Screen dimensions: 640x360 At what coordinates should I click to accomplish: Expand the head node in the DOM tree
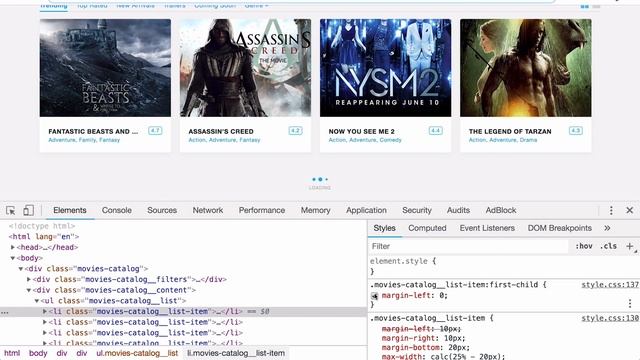click(13, 247)
